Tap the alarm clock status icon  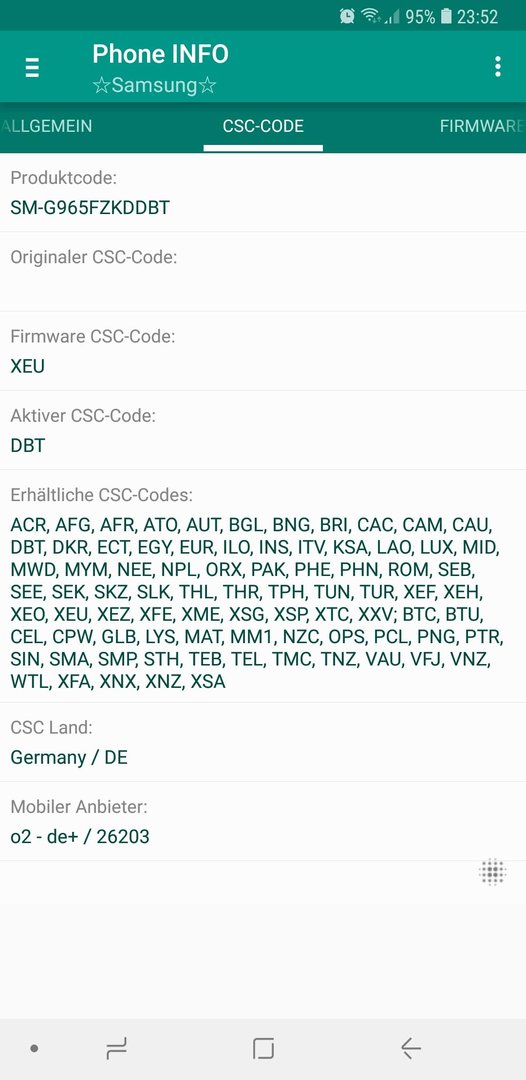(348, 15)
